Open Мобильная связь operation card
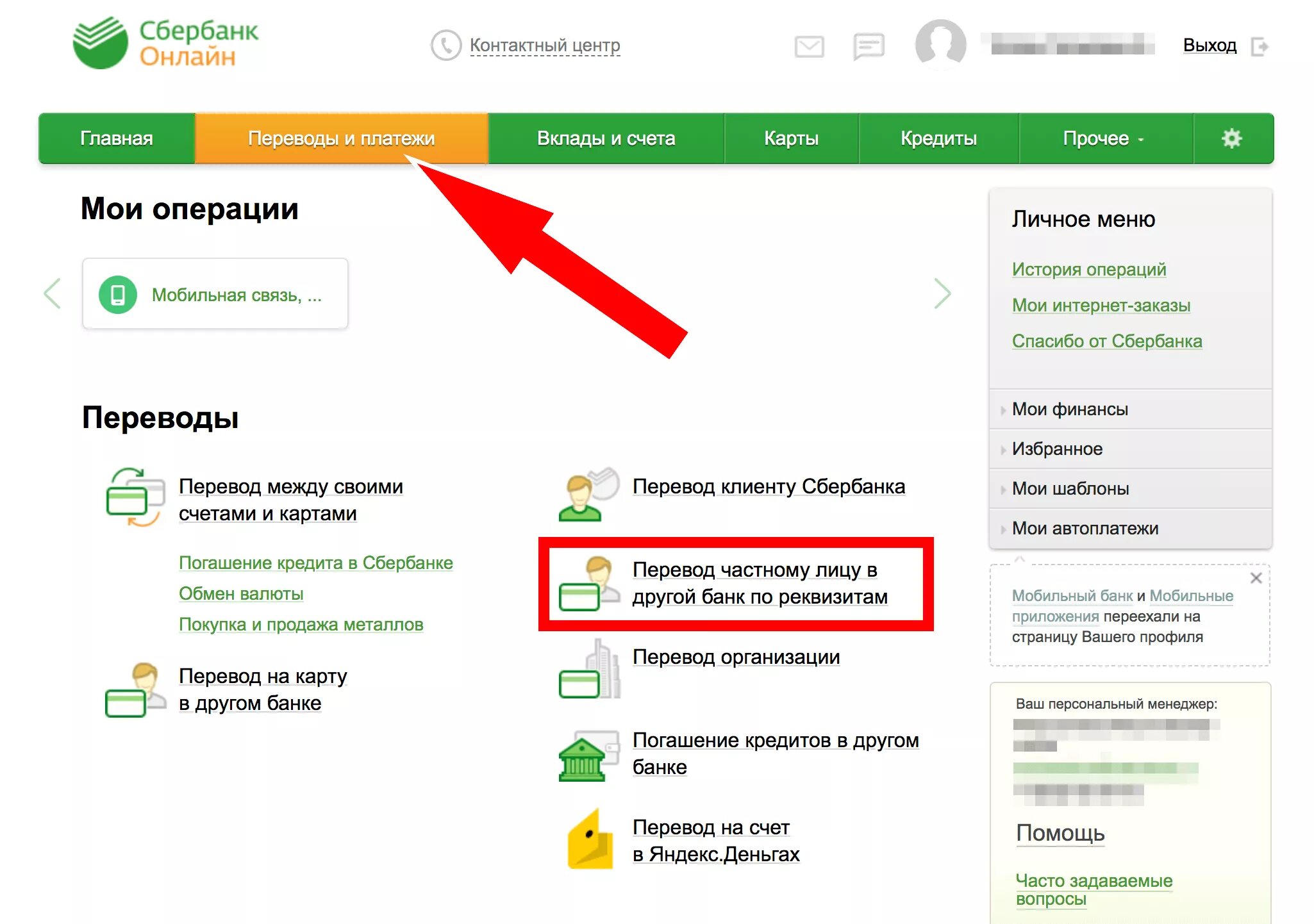The image size is (1314, 924). (x=215, y=294)
